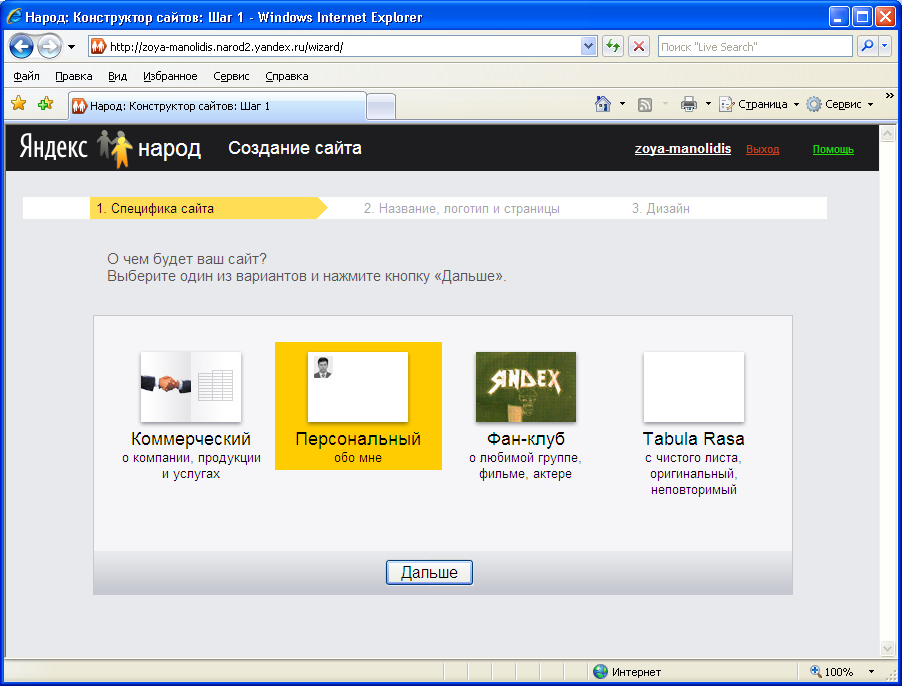Open recent pages dropdown next to Forward
Screen dimensions: 902x686
(x=71, y=47)
